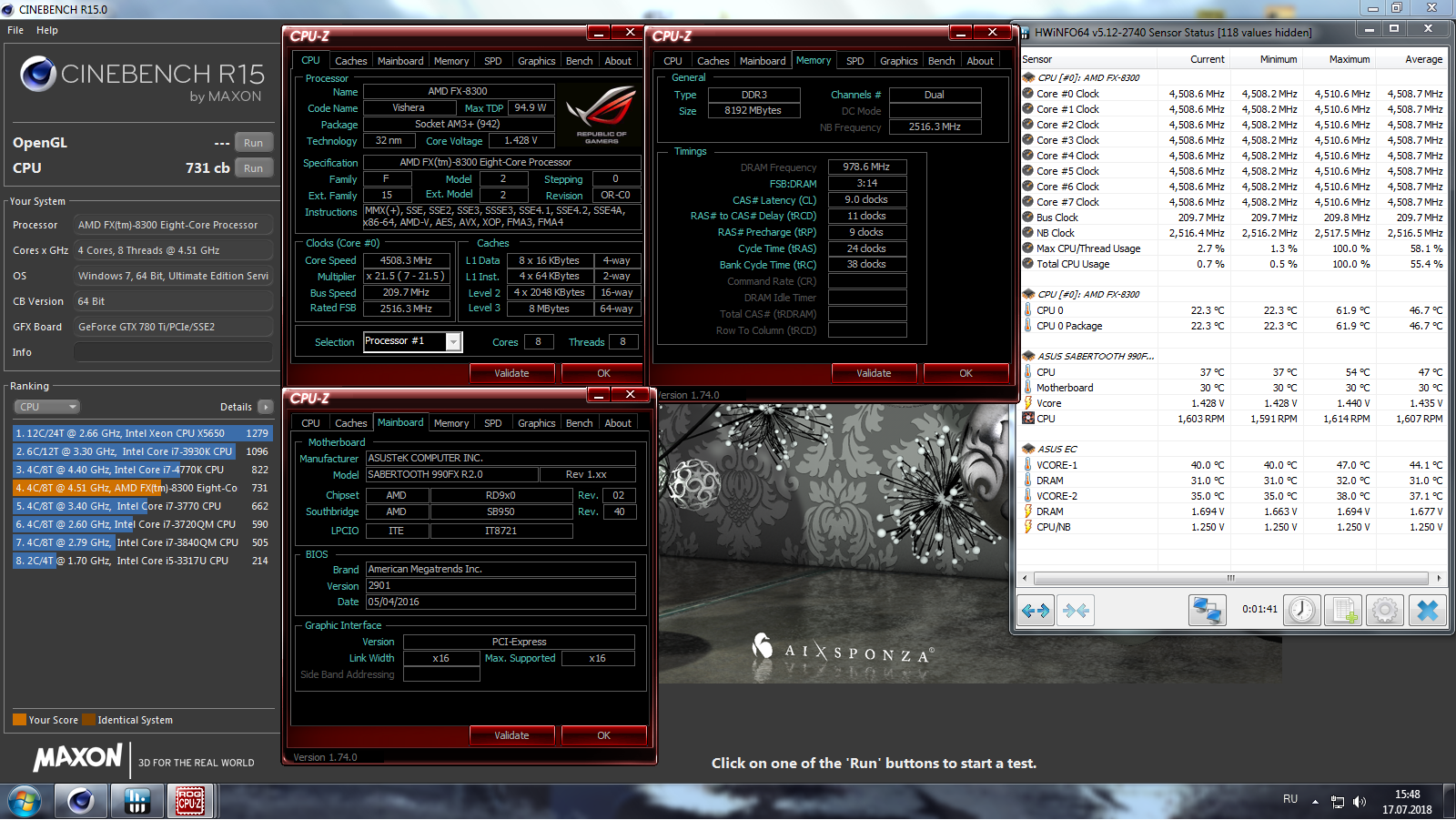The height and width of the screenshot is (820, 1456).
Task: Show hidden tray icons arrow
Action: point(1315,802)
